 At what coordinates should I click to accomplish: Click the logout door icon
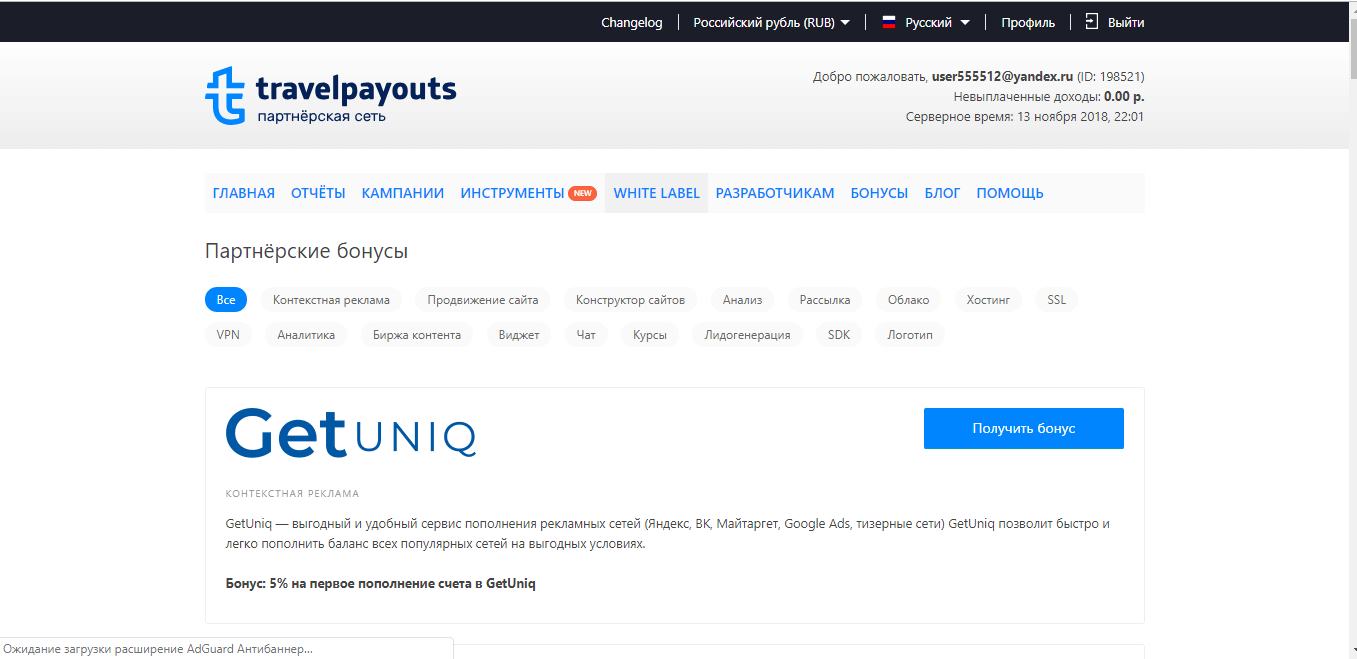point(1091,22)
